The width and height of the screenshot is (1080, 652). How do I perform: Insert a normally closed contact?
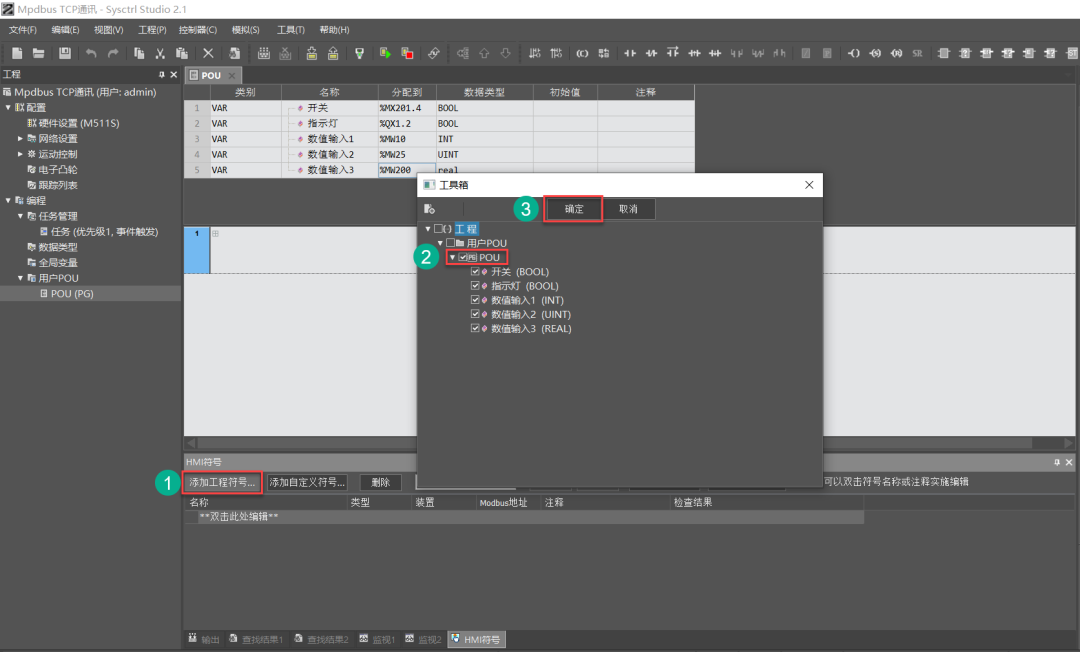651,53
